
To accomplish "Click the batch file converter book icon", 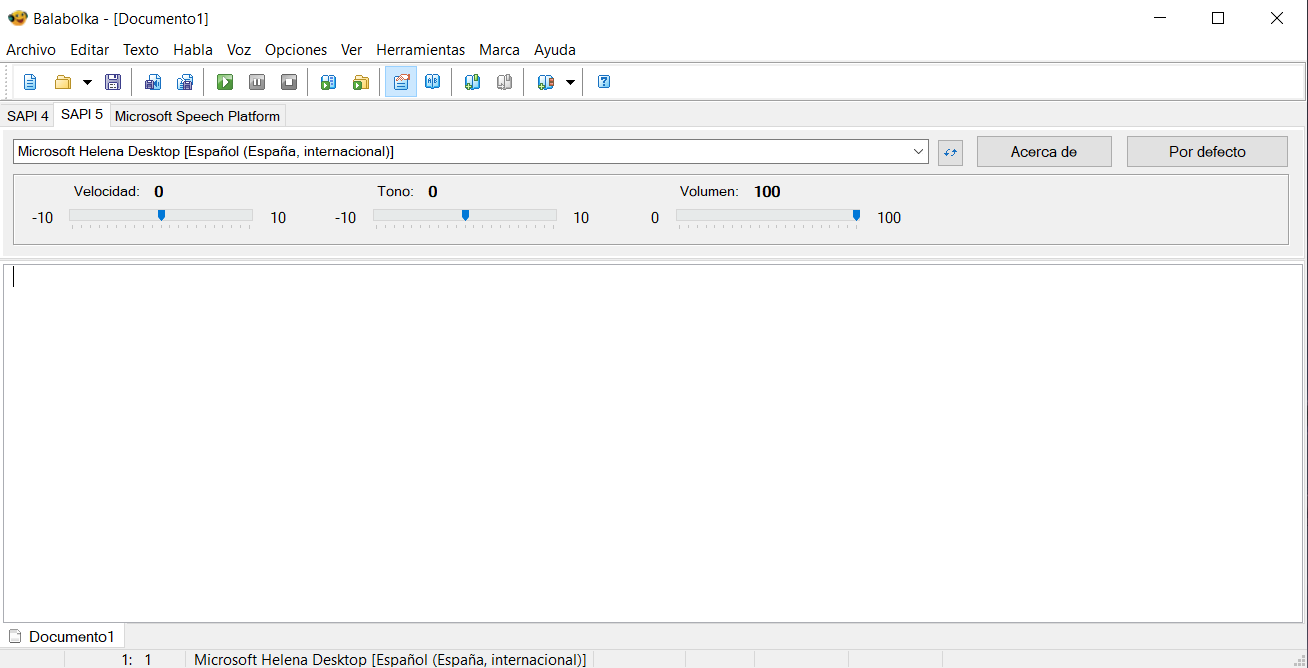I will [545, 82].
